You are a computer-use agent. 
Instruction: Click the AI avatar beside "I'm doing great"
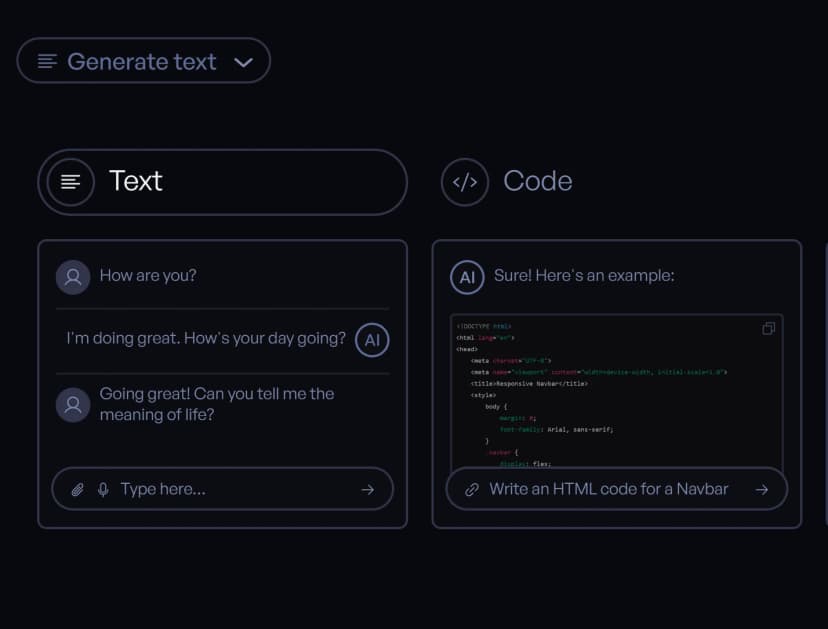pos(372,340)
